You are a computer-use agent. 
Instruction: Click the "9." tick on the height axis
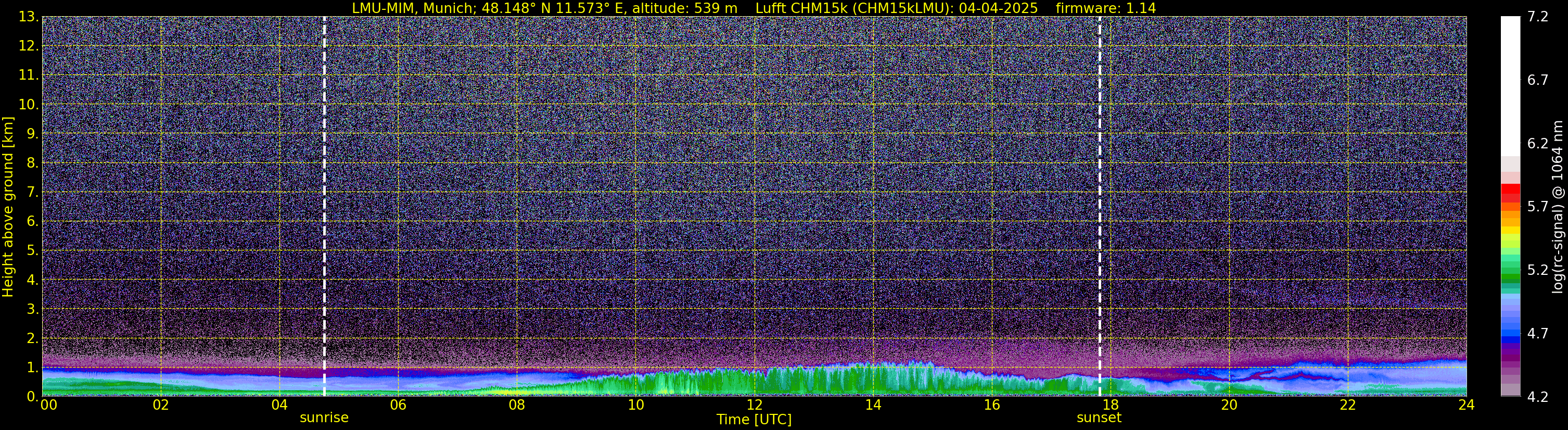point(32,133)
